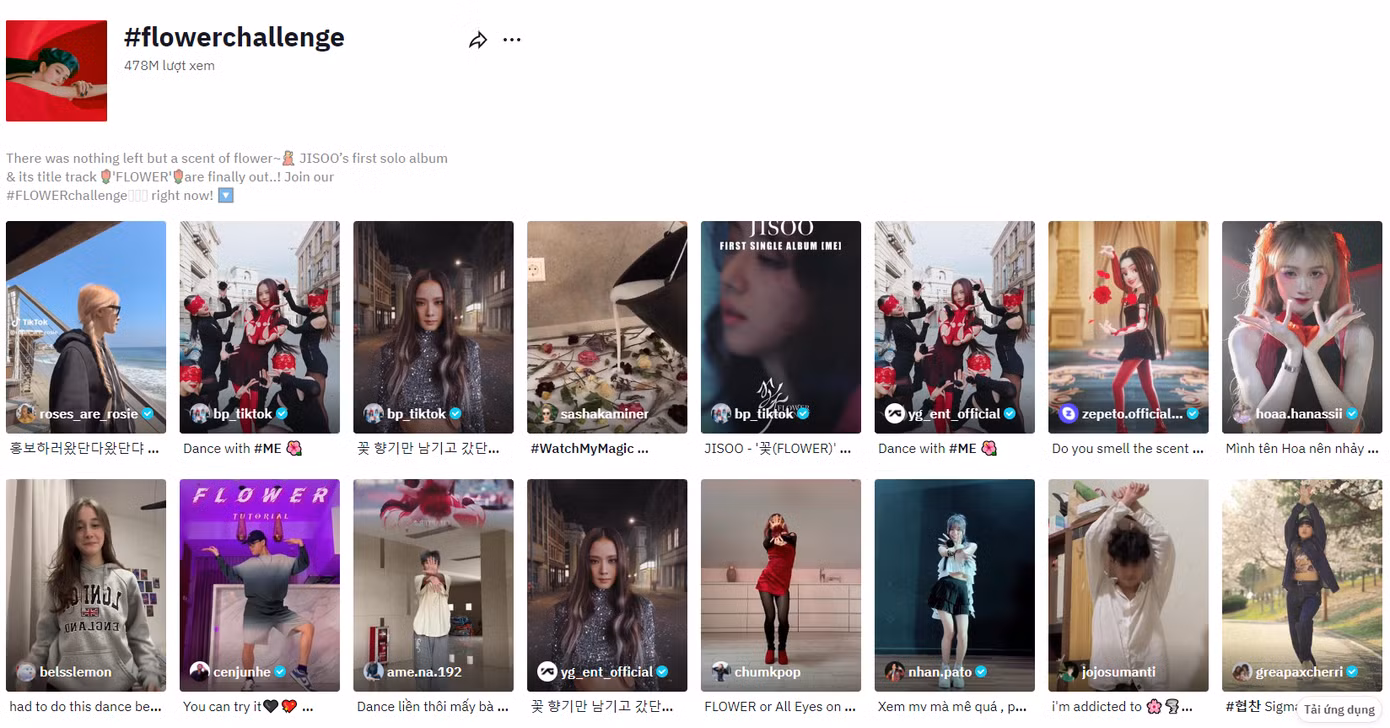The width and height of the screenshot is (1390, 728).
Task: Click the chumkpop profile avatar
Action: pos(721,672)
